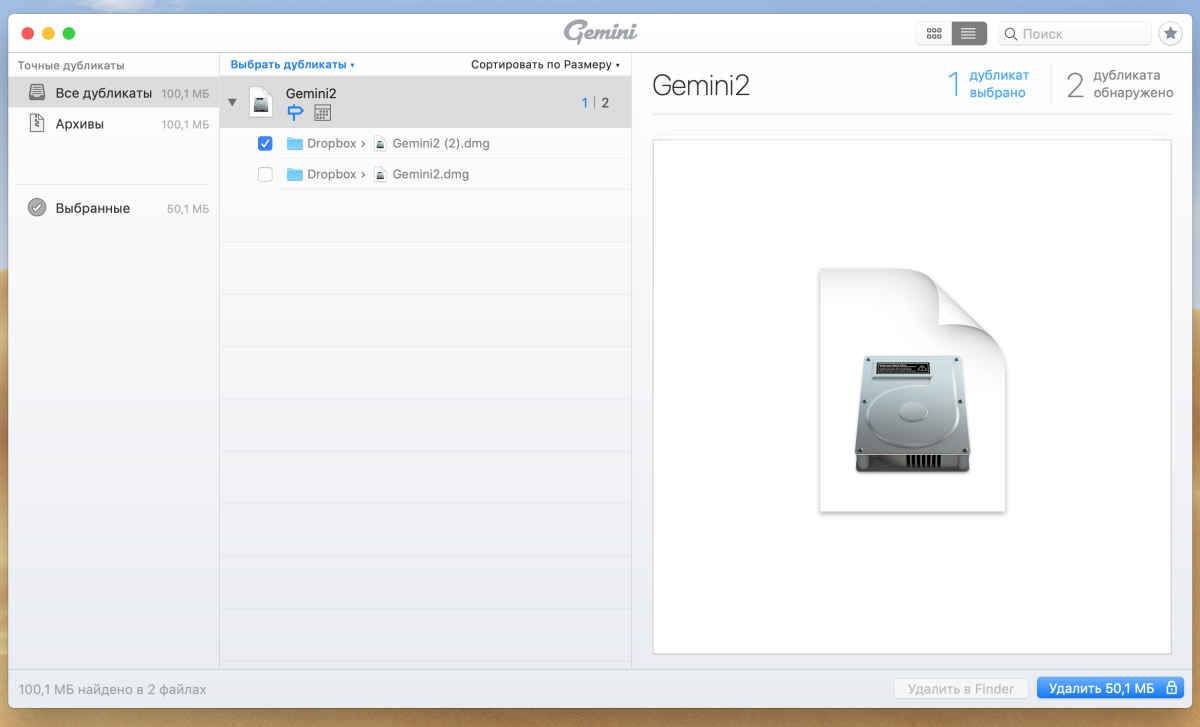Click the lock icon on delete button

(x=1170, y=688)
